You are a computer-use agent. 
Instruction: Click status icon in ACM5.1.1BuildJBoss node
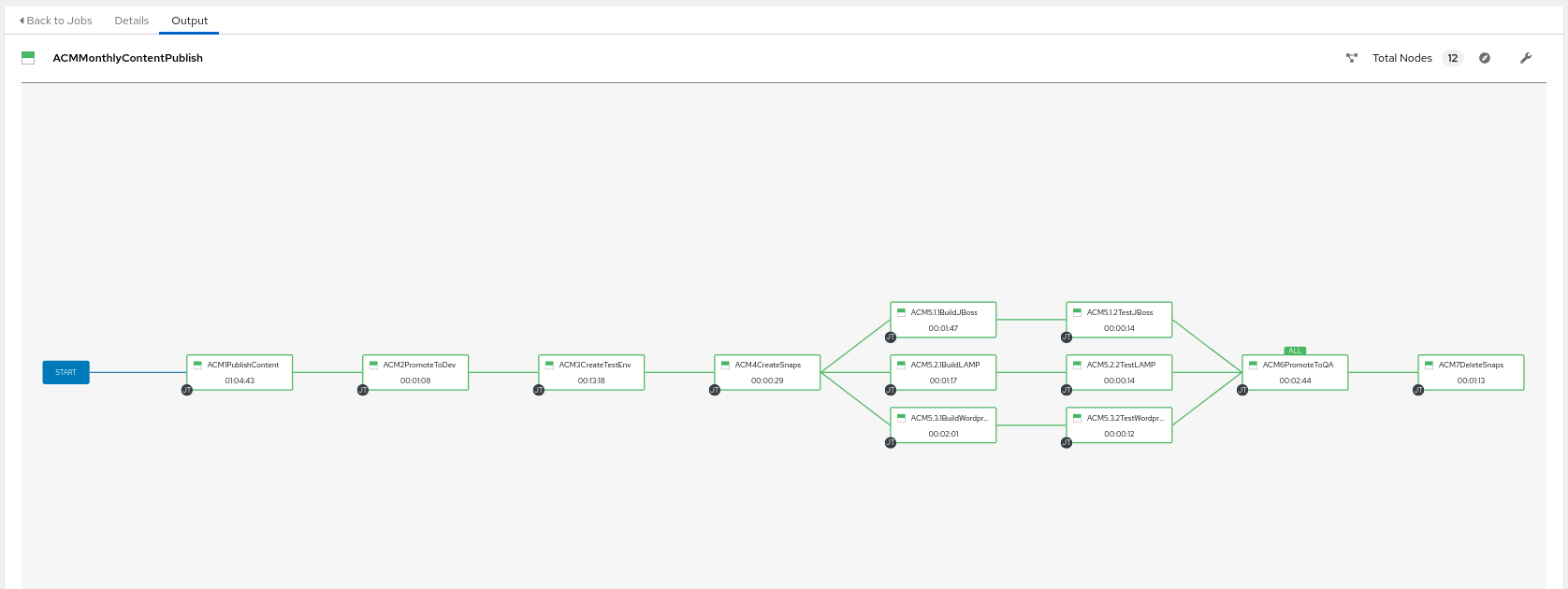coord(901,312)
